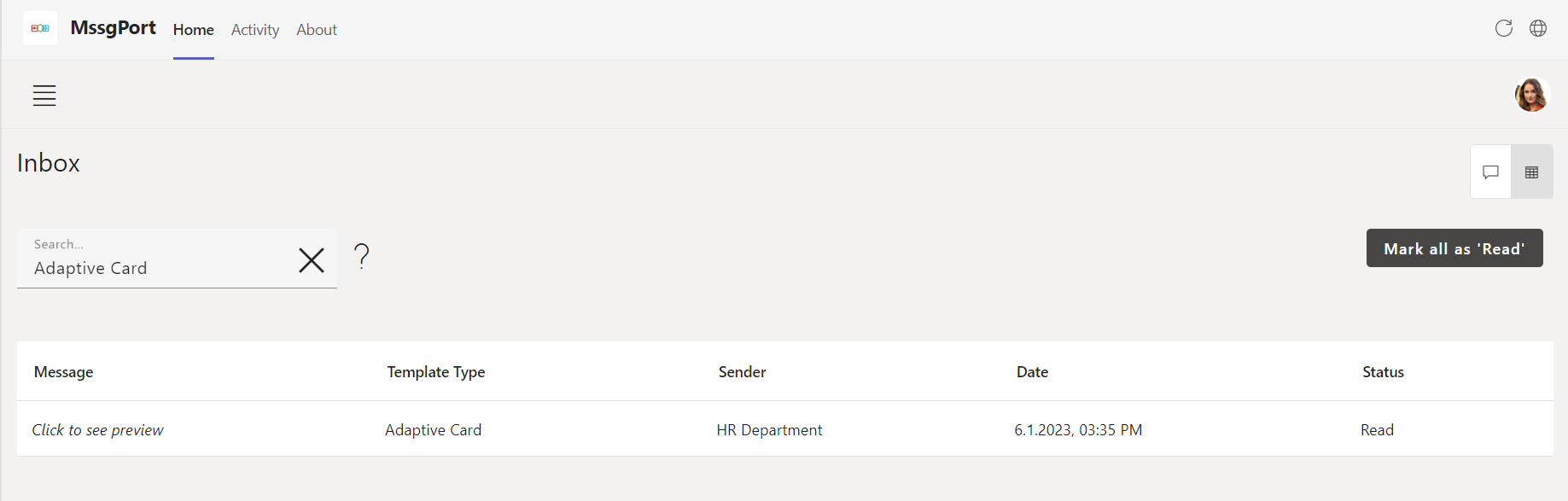
Task: Clear the search with the X icon
Action: pyautogui.click(x=311, y=260)
